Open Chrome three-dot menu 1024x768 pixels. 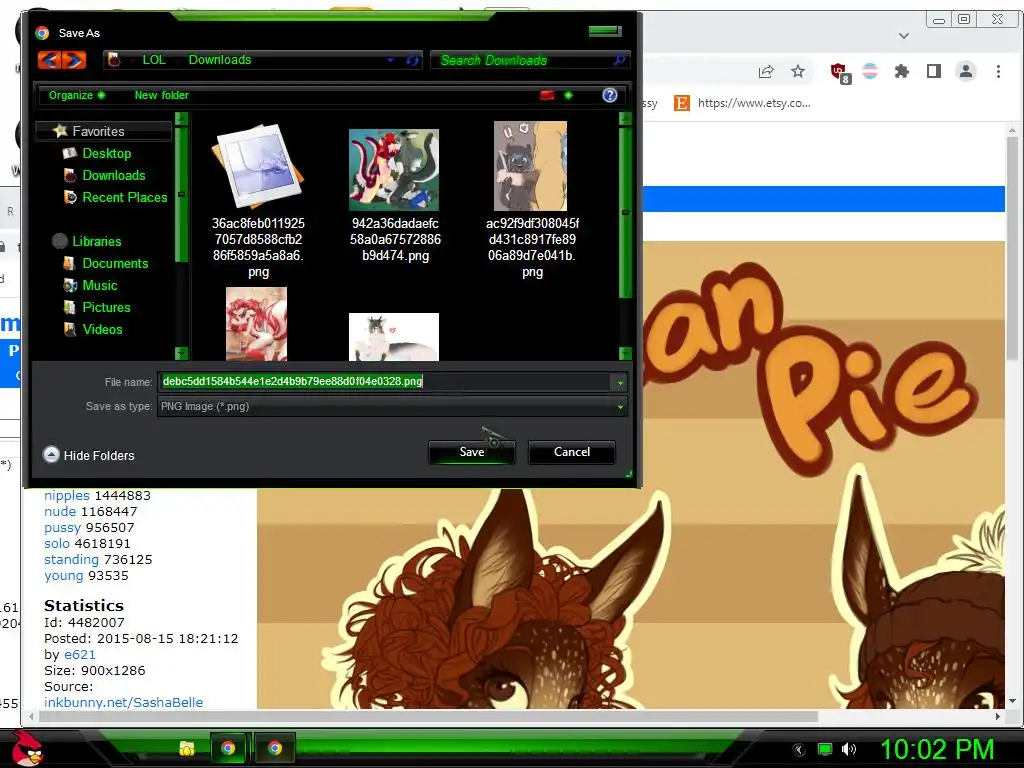998,71
